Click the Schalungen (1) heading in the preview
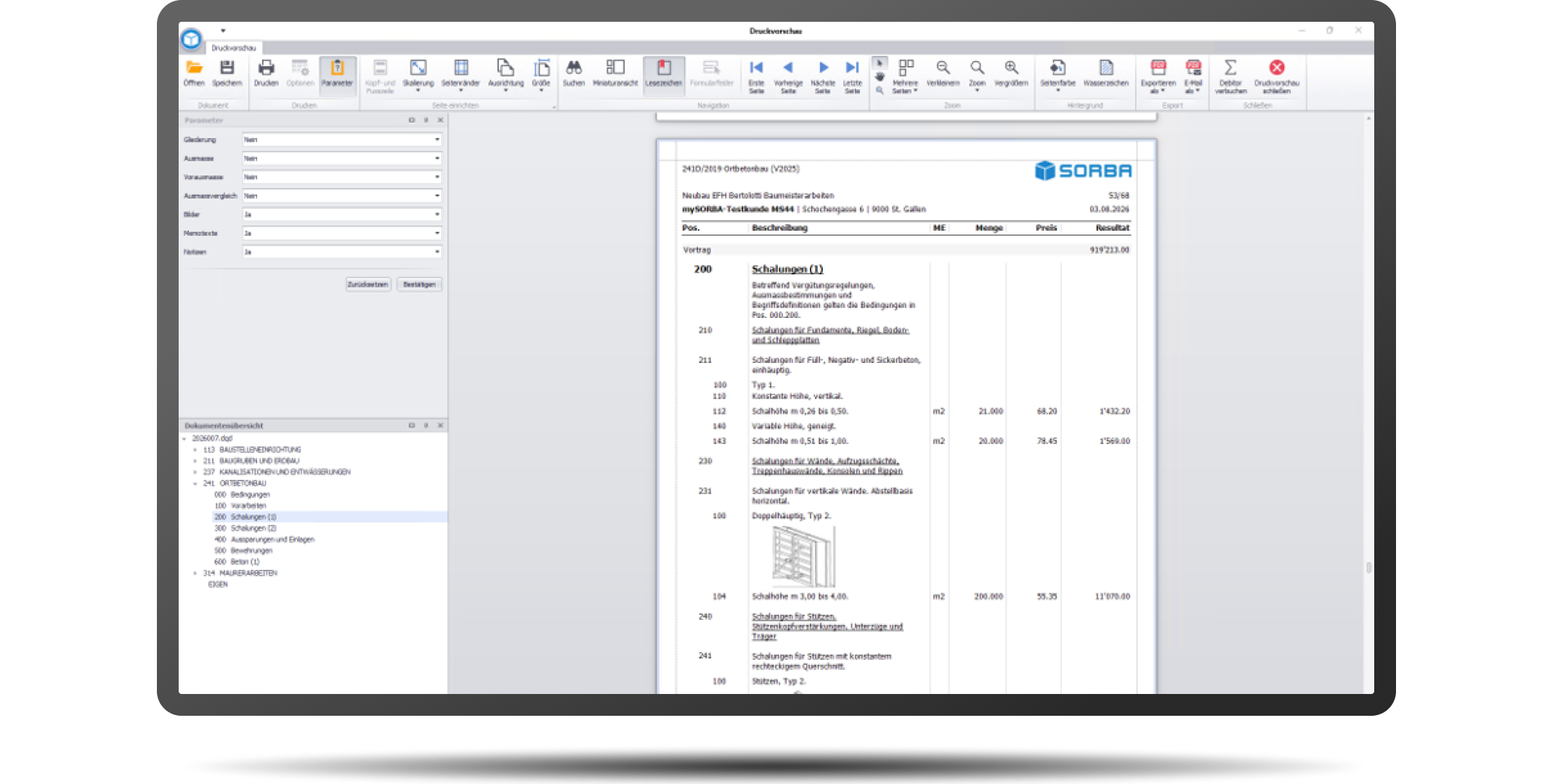 pyautogui.click(x=787, y=269)
